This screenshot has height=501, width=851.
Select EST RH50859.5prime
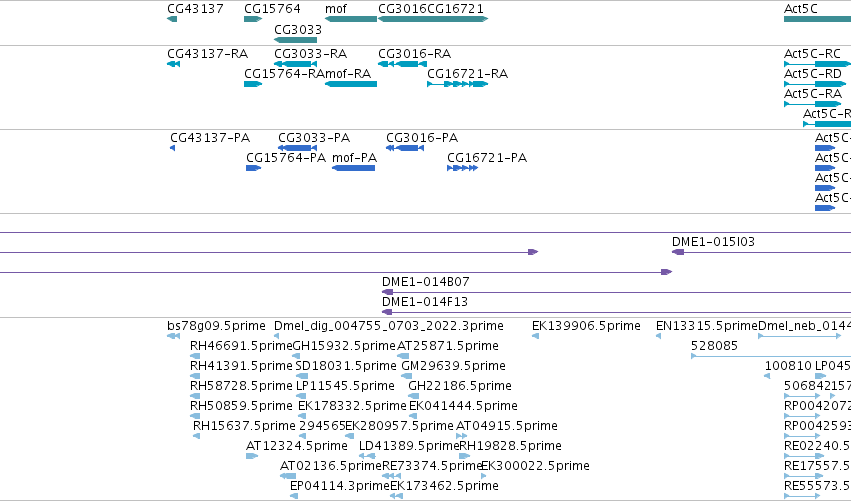click(x=195, y=416)
